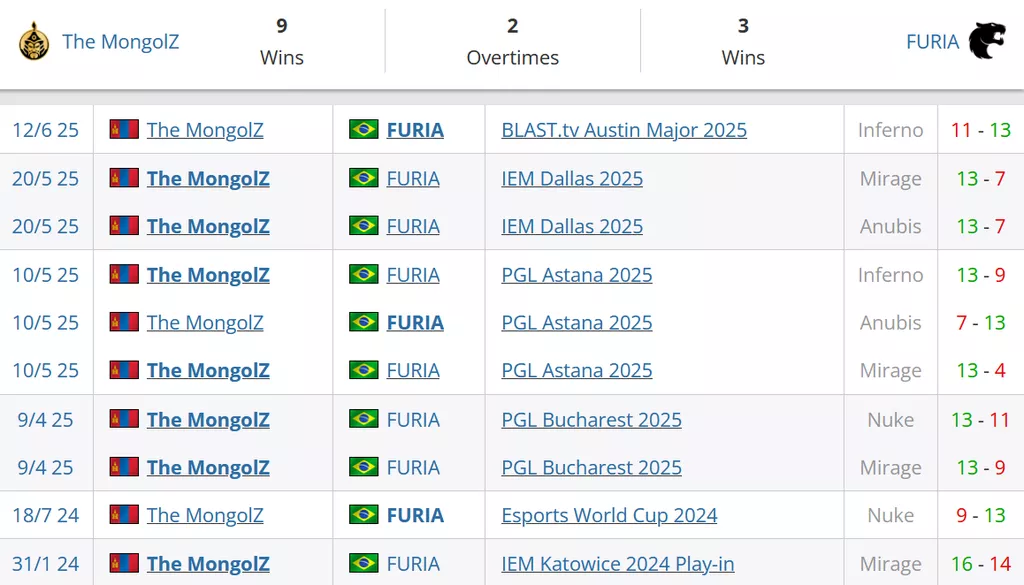Click Mongolia flag in IEM Katowice row
The width and height of the screenshot is (1024, 585).
(124, 563)
